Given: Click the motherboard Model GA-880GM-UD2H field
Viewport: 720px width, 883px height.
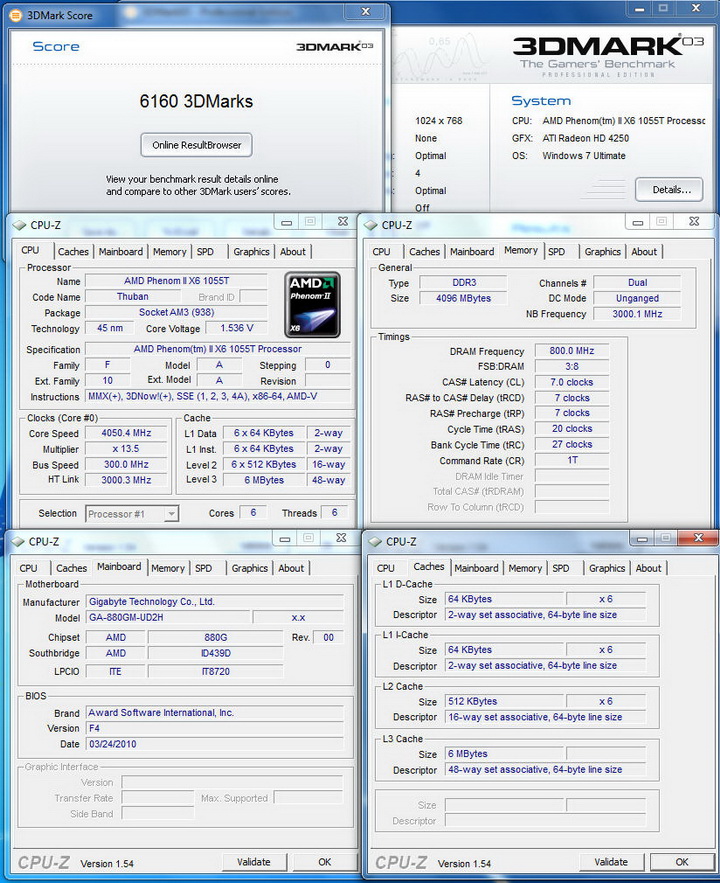Looking at the screenshot, I should [x=168, y=617].
